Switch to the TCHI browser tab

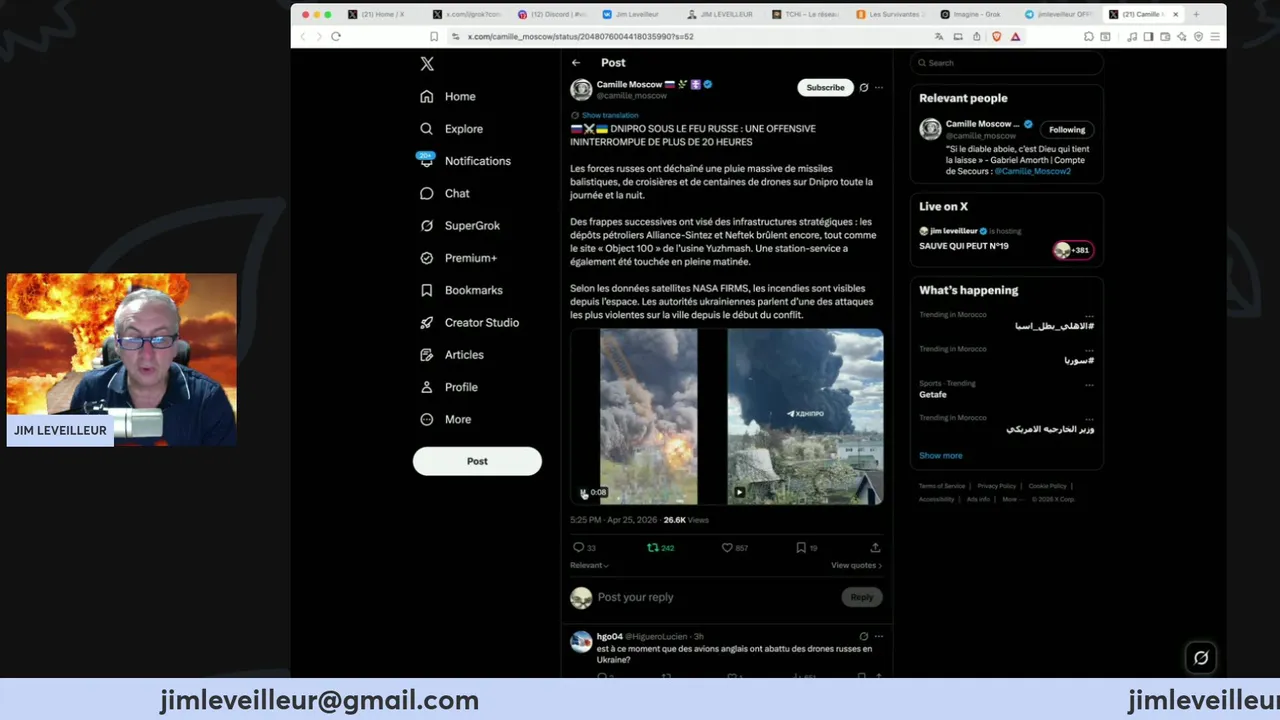pos(807,15)
